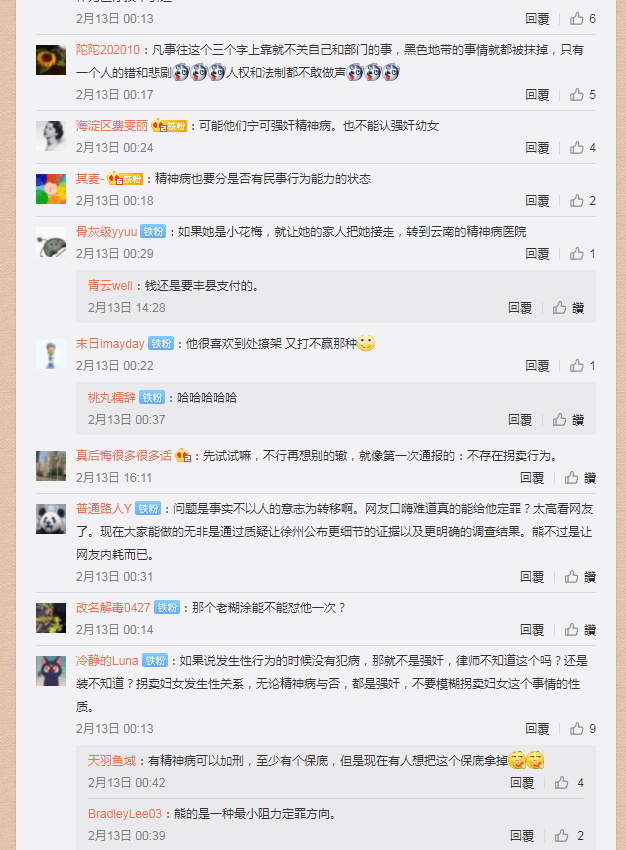626x850 pixels.
Task: Open username link 真后悔很多很多话
Action: point(124,455)
